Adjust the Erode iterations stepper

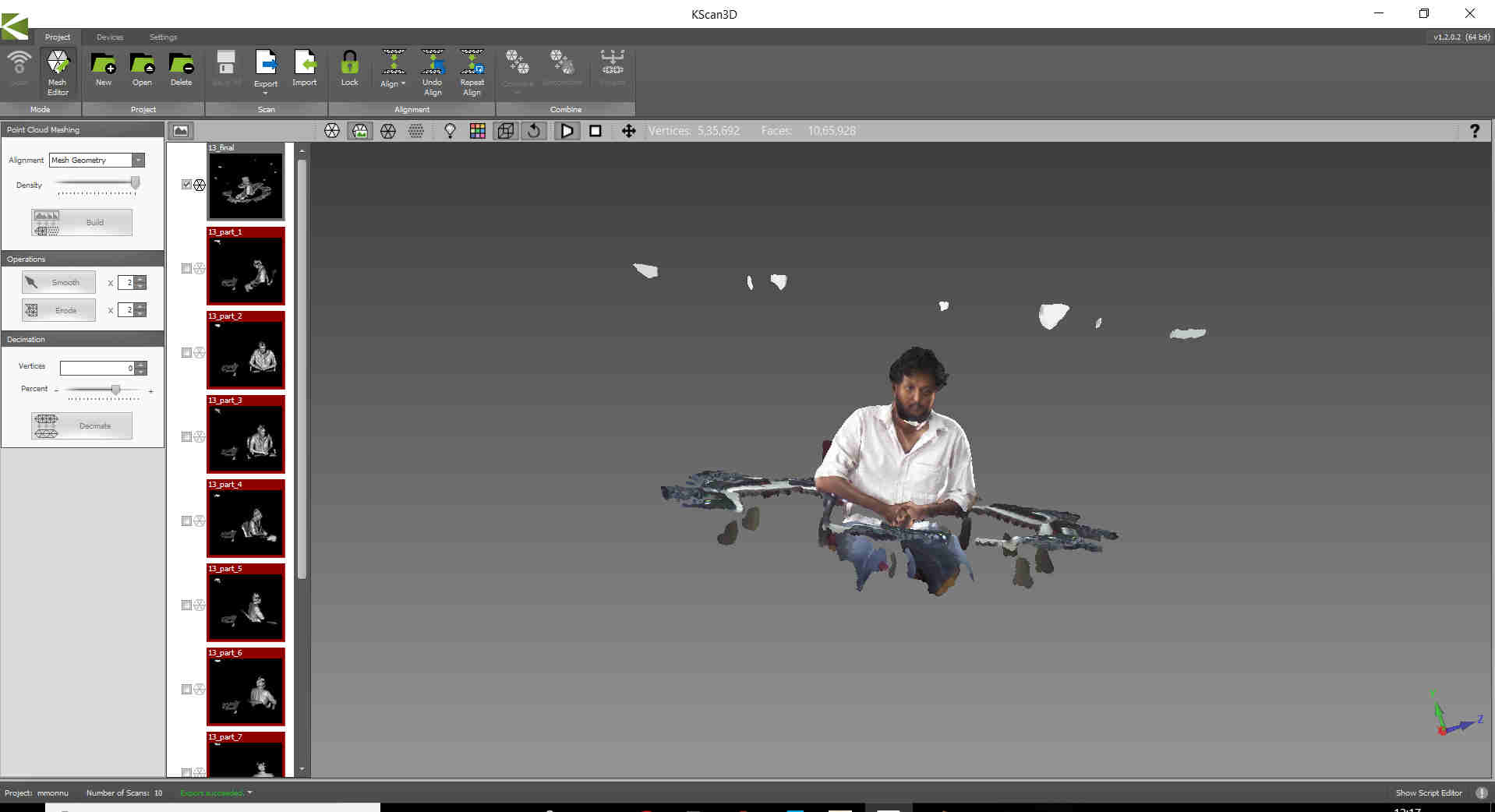click(140, 310)
